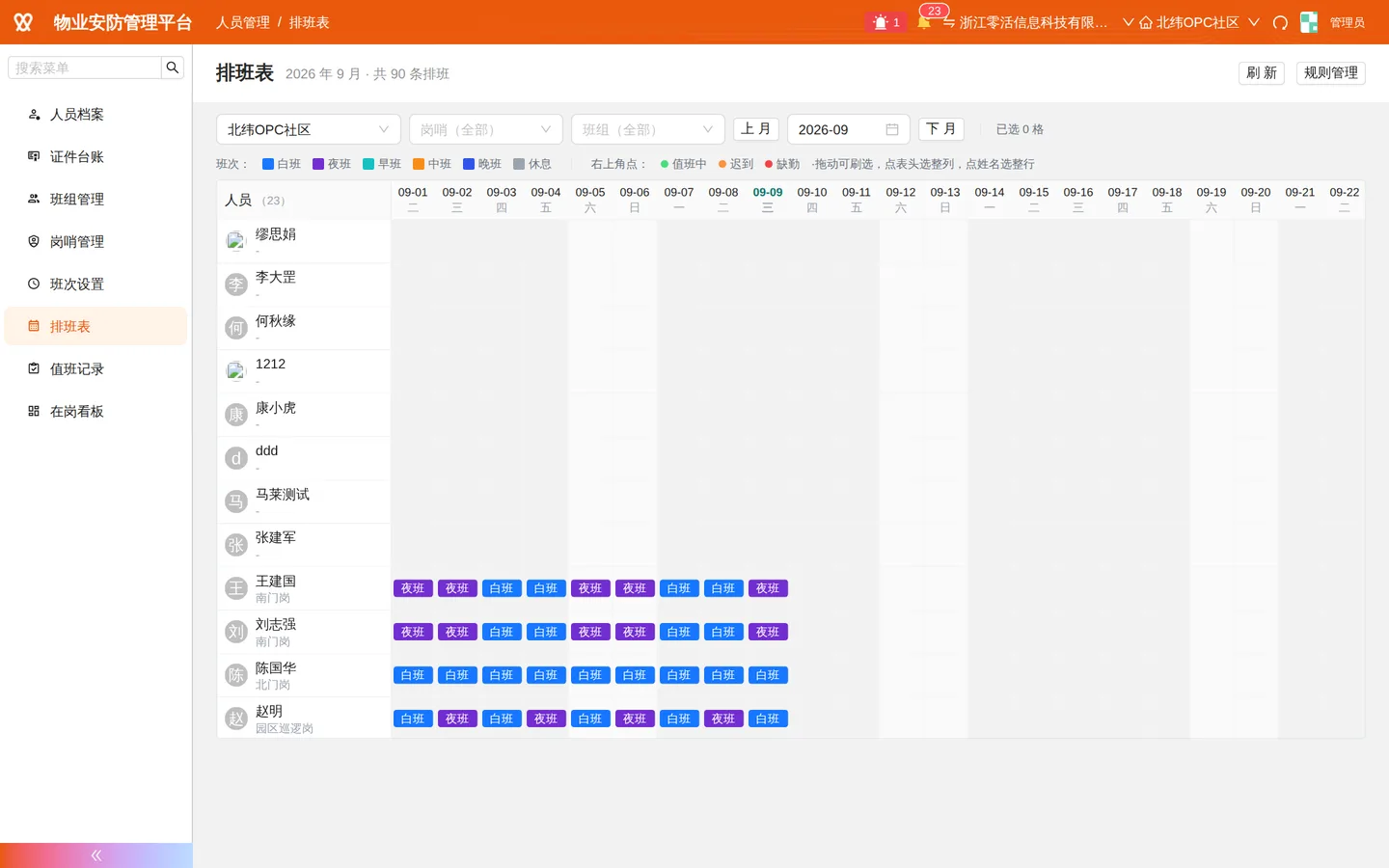Click the 陈国华 avatar icon
Screen dimensions: 1389x868
point(236,675)
